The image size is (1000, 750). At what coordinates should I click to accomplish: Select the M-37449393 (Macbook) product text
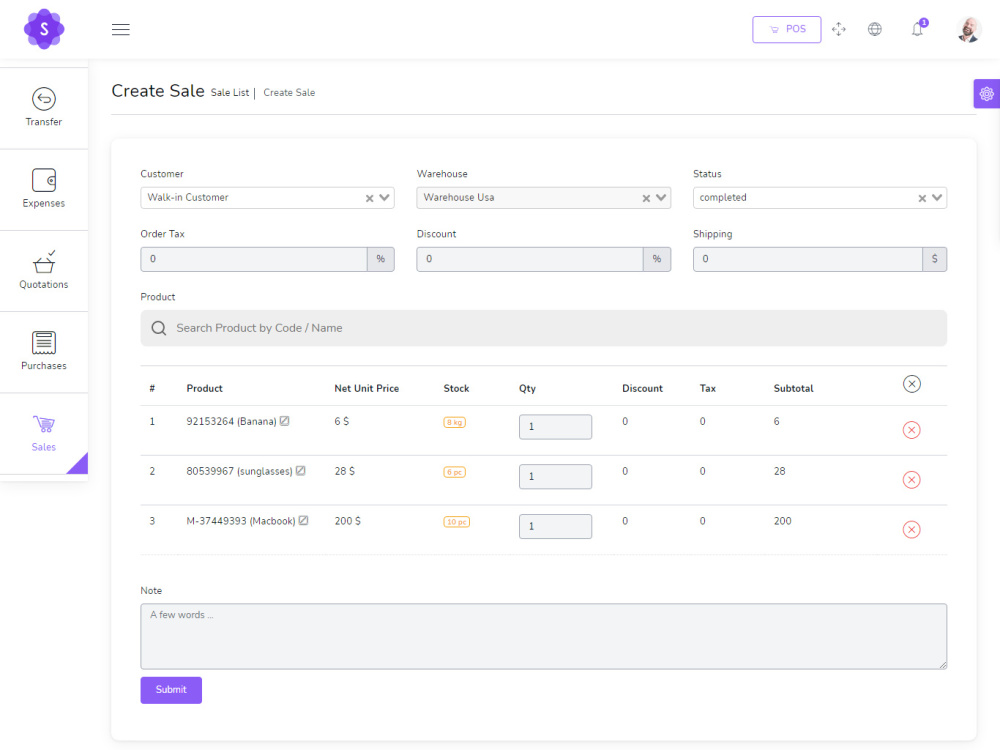241,521
